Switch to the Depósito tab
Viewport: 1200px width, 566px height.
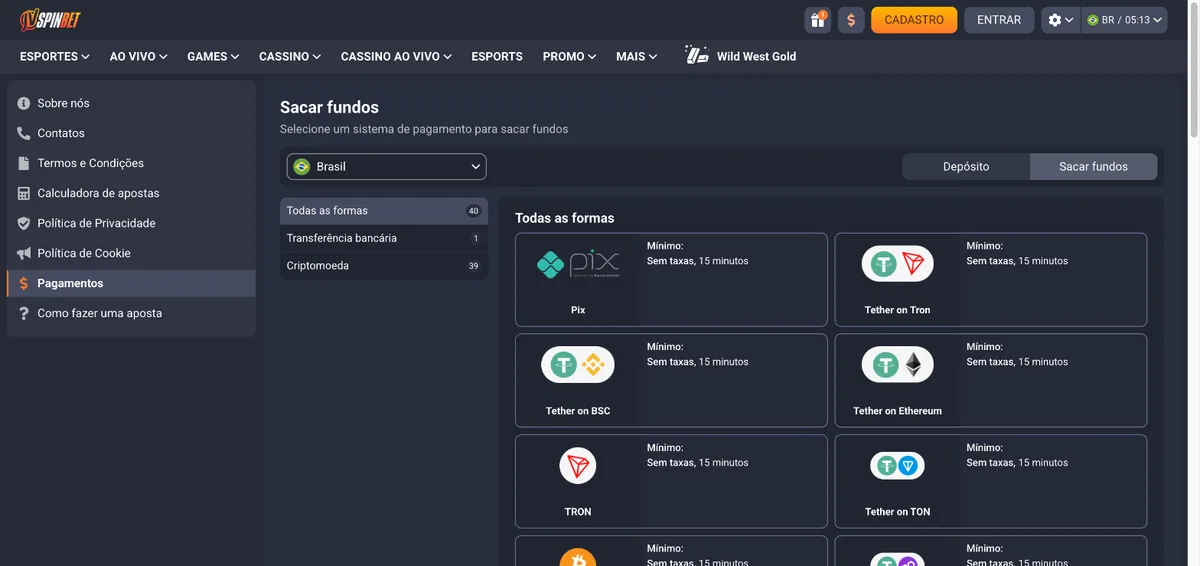click(x=966, y=167)
